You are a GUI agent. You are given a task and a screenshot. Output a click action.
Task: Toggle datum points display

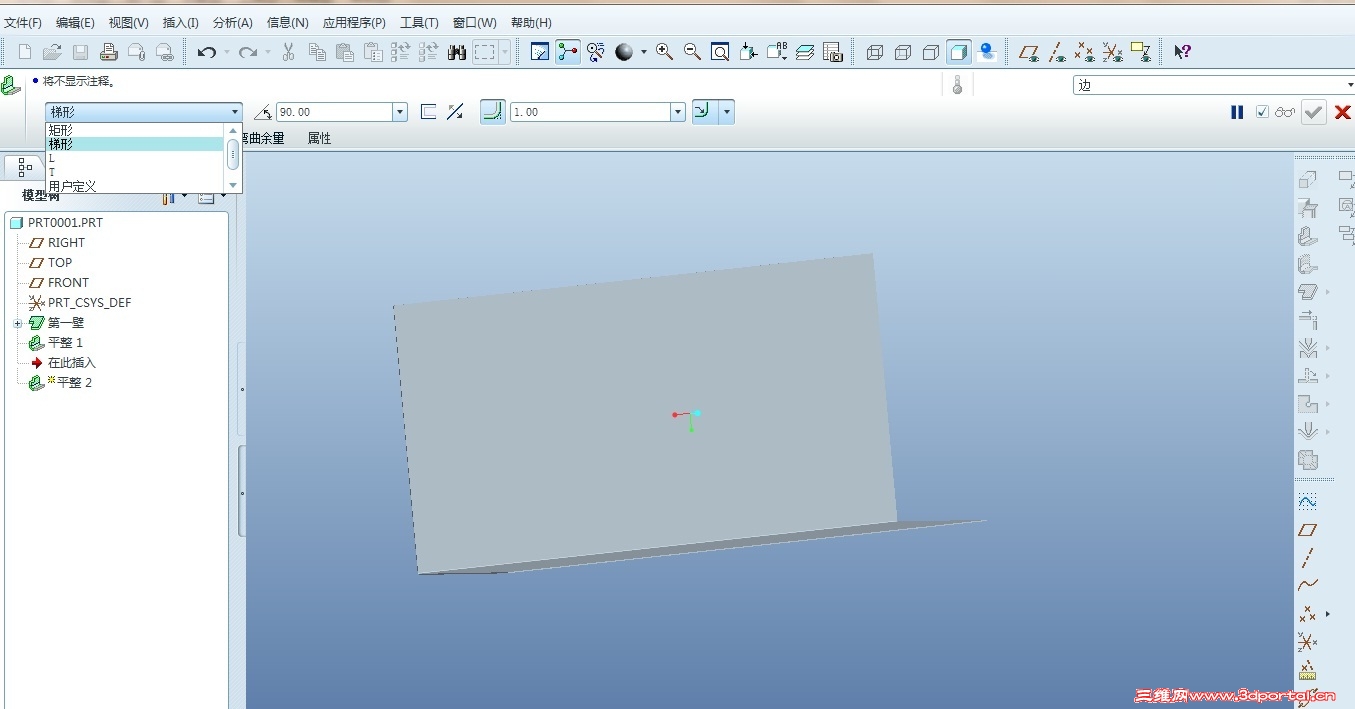click(x=1084, y=52)
